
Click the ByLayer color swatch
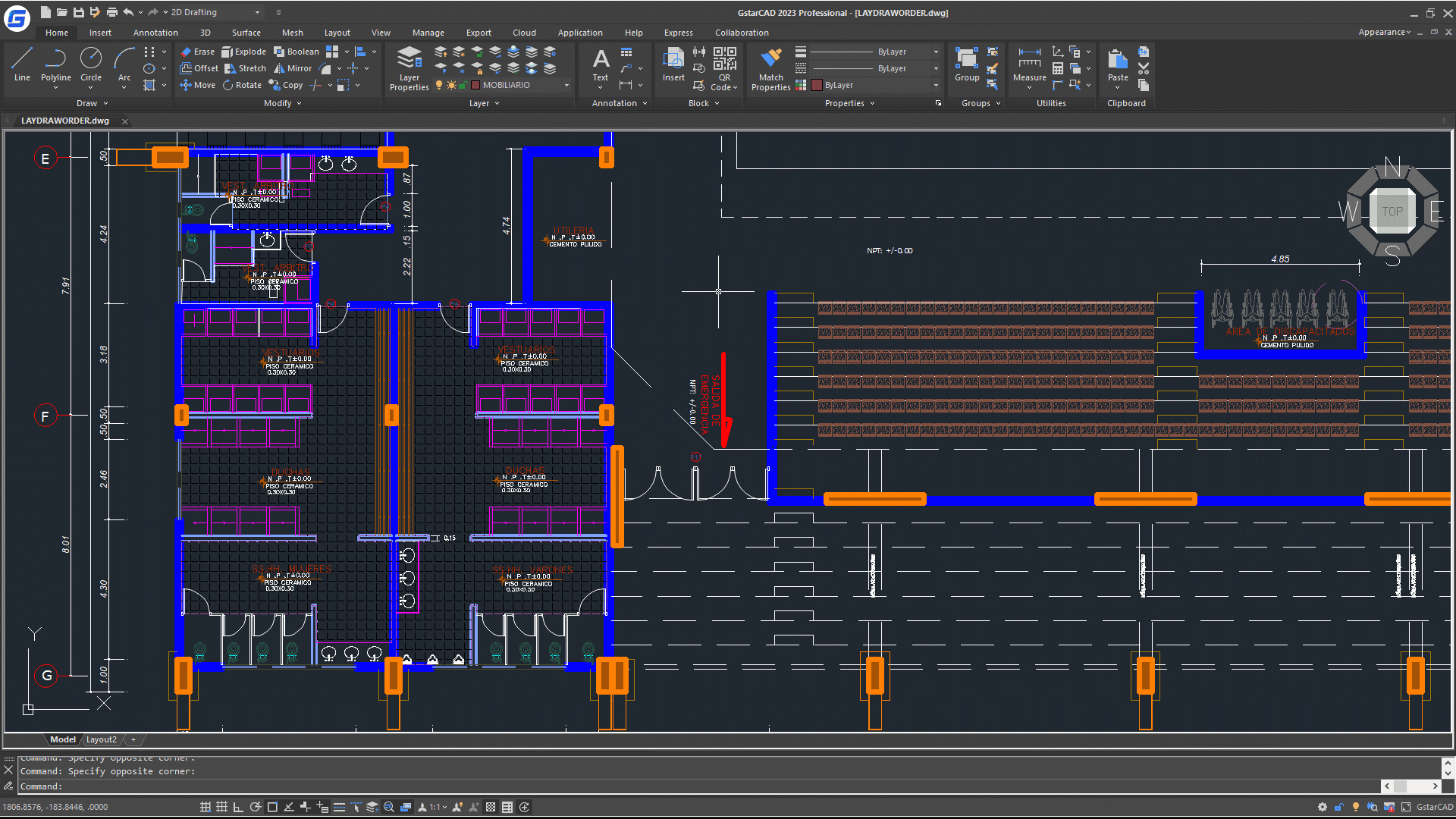[x=817, y=85]
